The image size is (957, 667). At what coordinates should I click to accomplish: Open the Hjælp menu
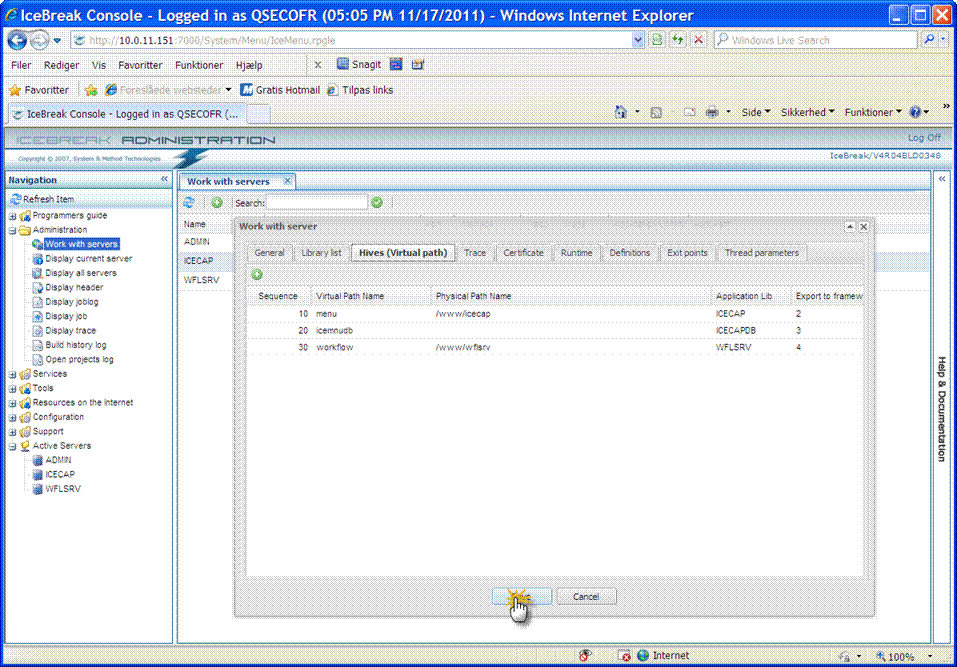[x=249, y=65]
